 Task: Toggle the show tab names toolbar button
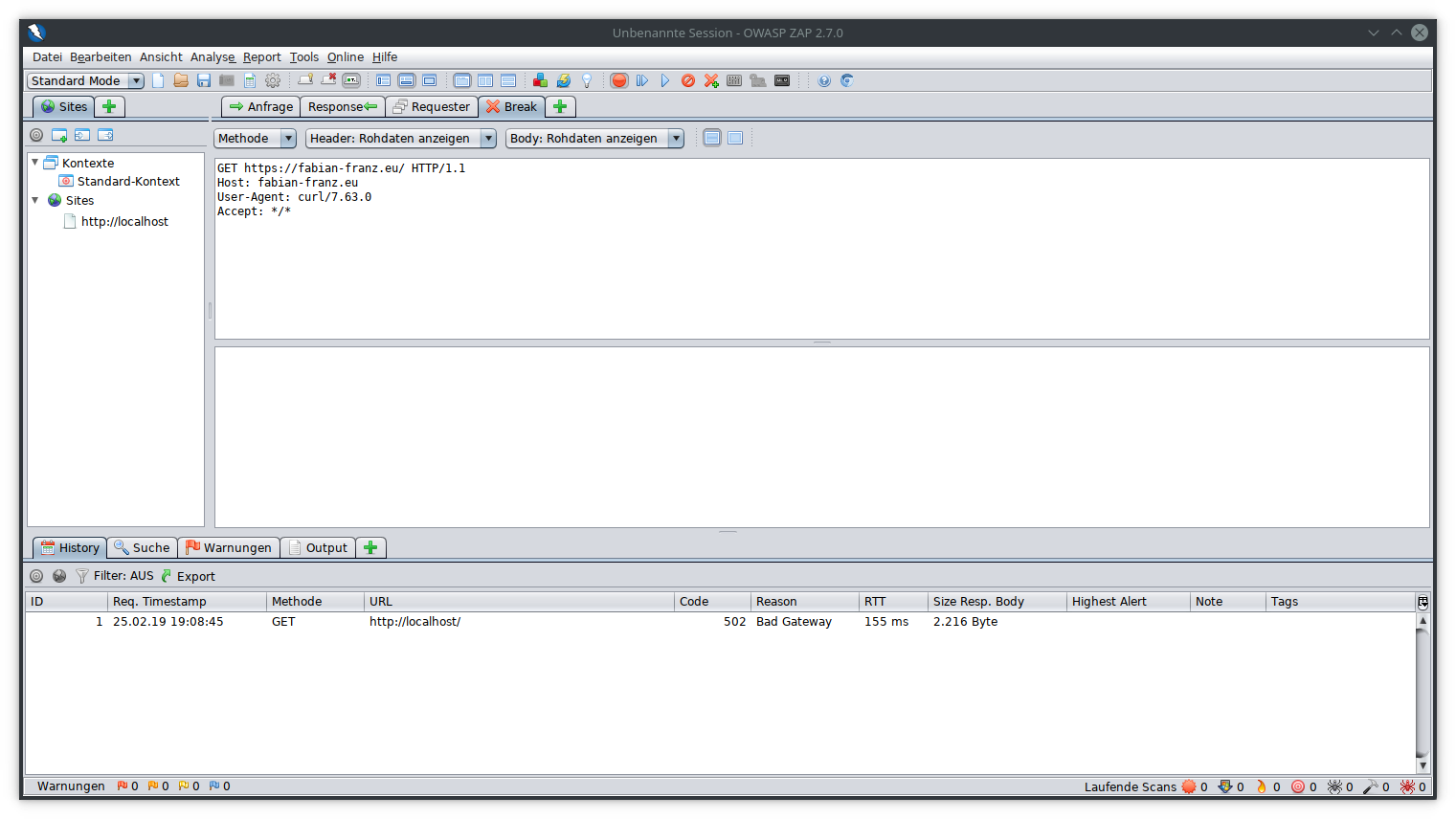[x=351, y=81]
